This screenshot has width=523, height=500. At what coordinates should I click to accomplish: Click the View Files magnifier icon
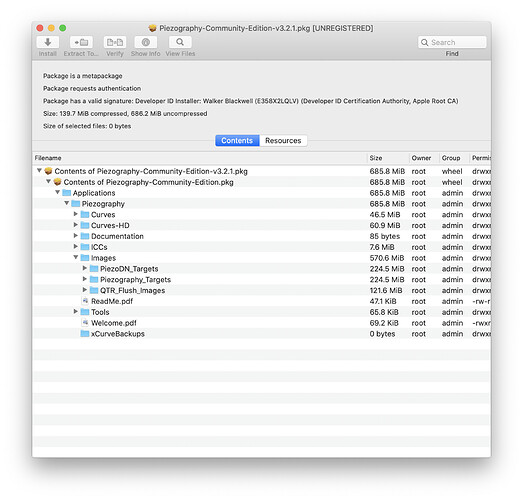click(180, 42)
